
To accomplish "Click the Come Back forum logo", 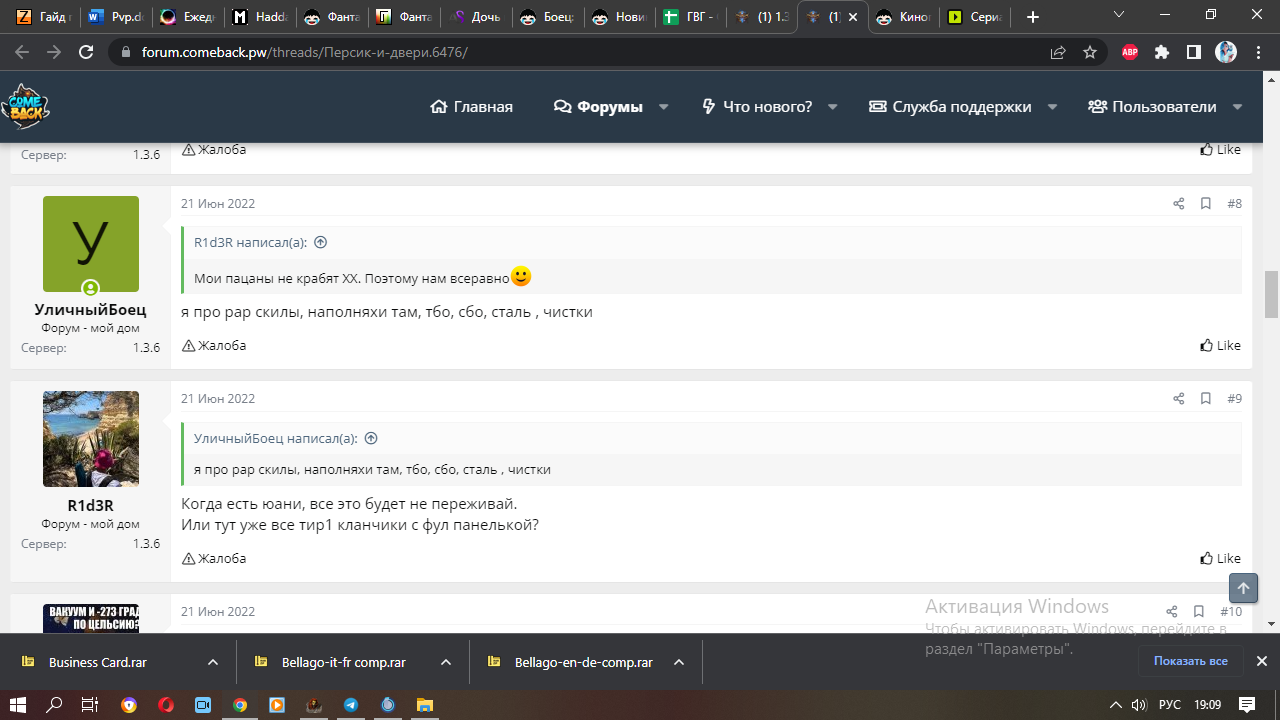I will [25, 107].
